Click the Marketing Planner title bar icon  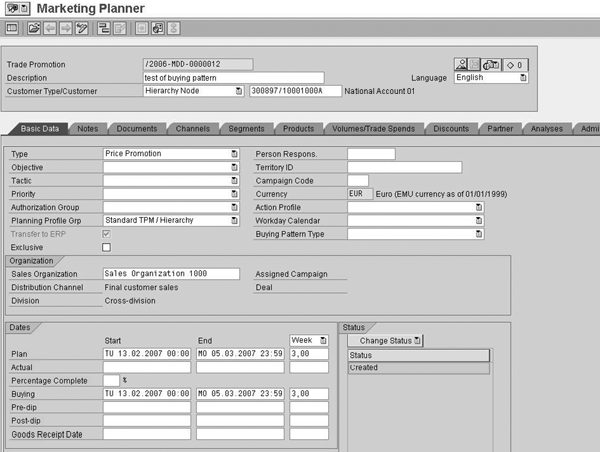click(x=15, y=8)
